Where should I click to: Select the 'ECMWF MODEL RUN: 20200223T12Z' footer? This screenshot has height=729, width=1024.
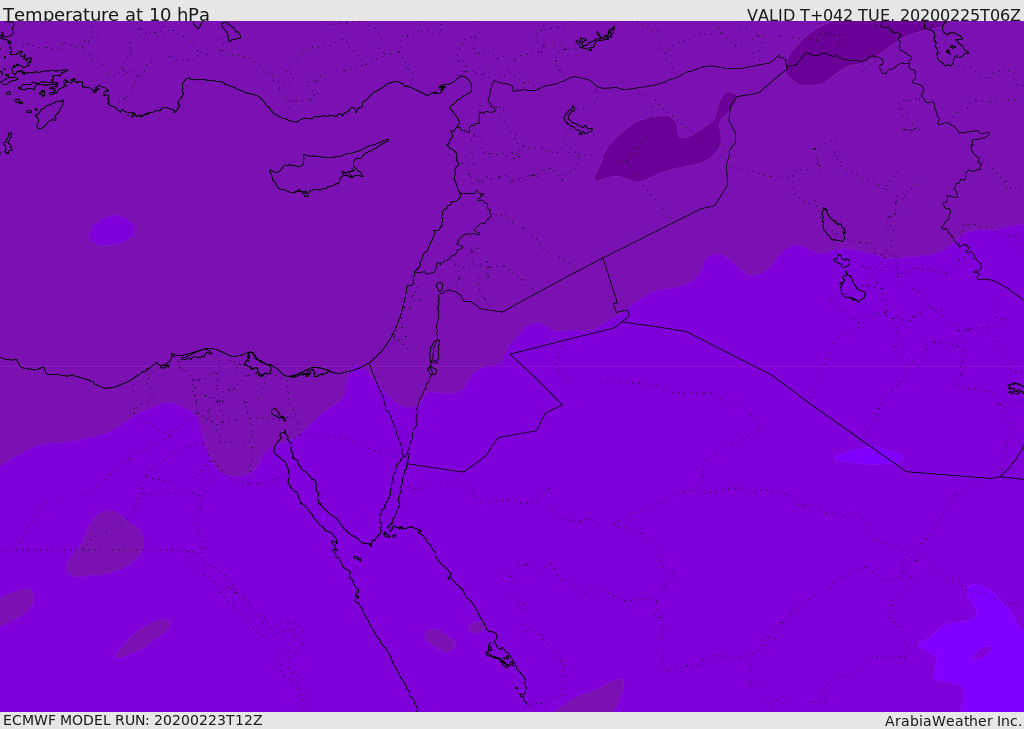133,720
